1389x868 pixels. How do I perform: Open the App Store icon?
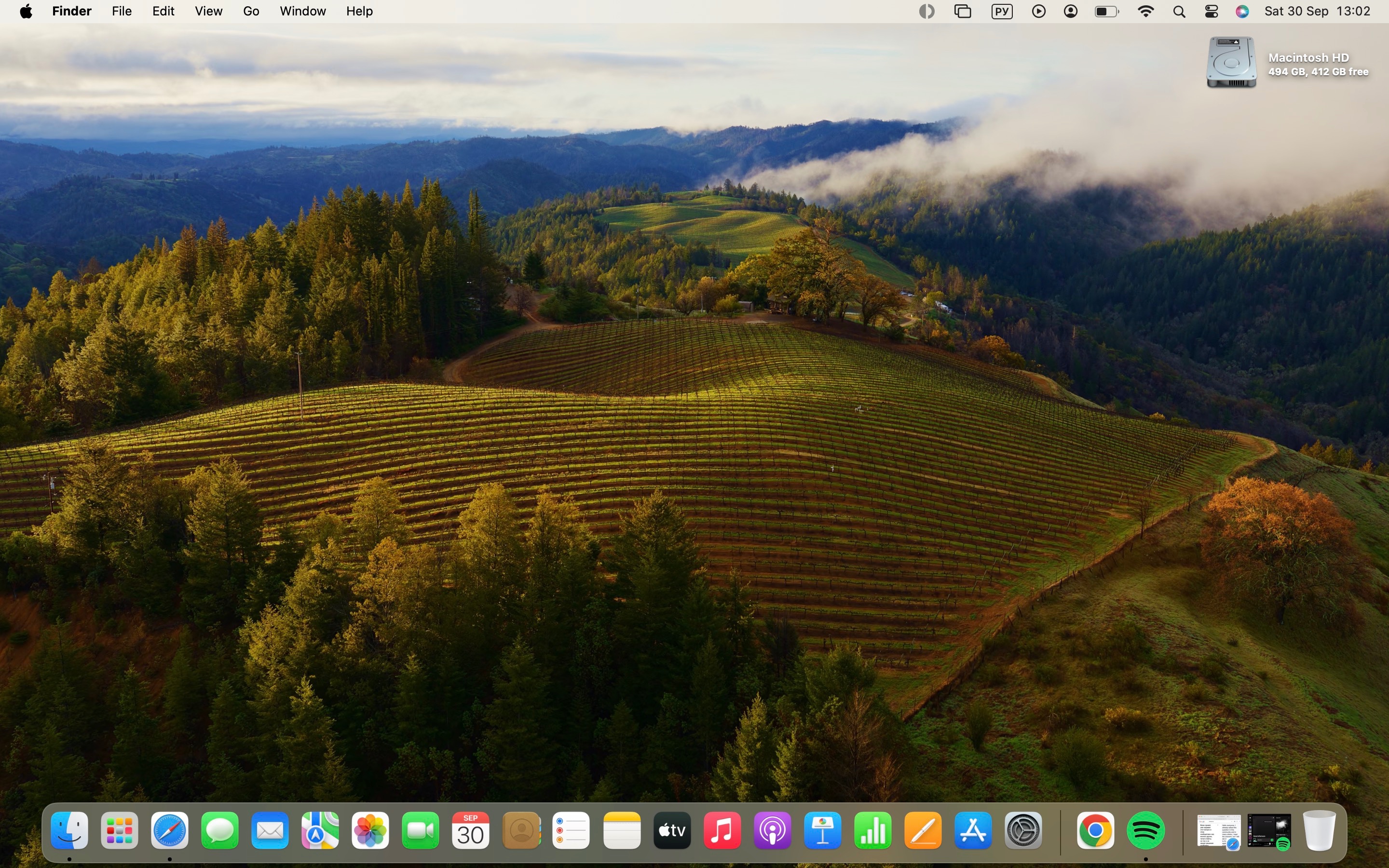pyautogui.click(x=973, y=830)
